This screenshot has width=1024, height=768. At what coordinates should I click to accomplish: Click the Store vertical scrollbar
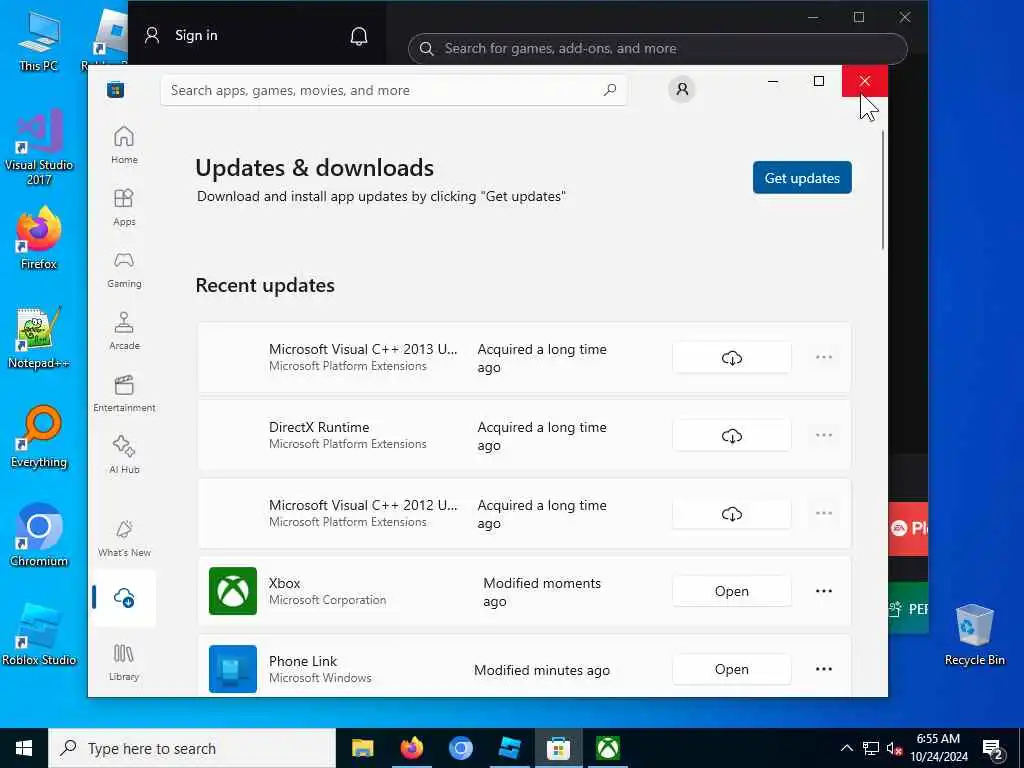[883, 189]
